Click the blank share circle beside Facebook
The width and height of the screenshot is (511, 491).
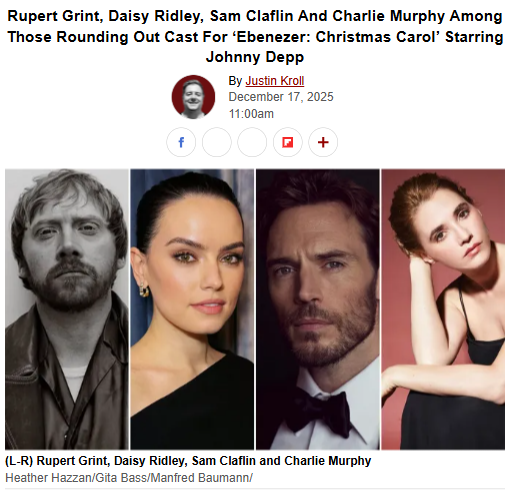217,142
